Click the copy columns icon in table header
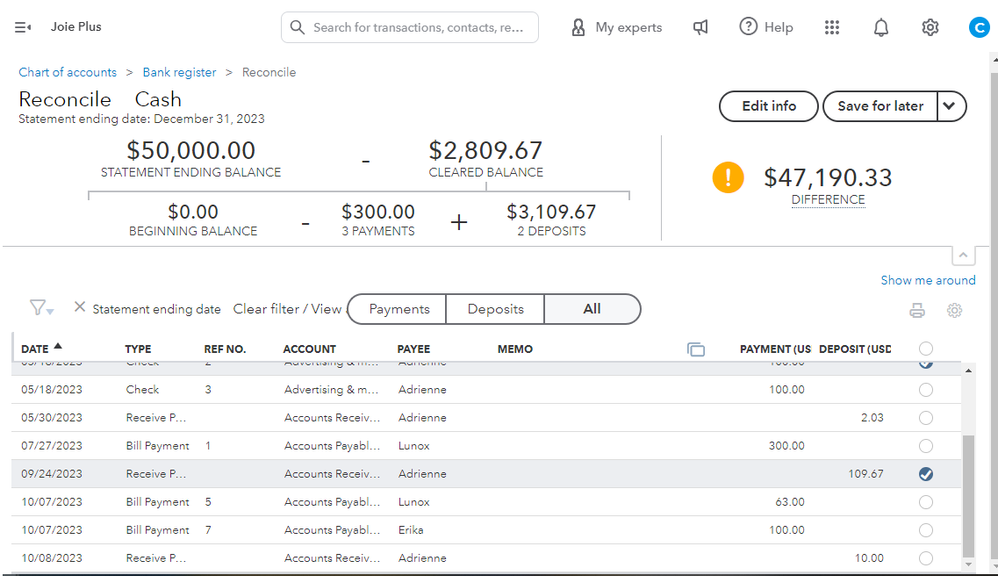998x576 pixels. (696, 349)
